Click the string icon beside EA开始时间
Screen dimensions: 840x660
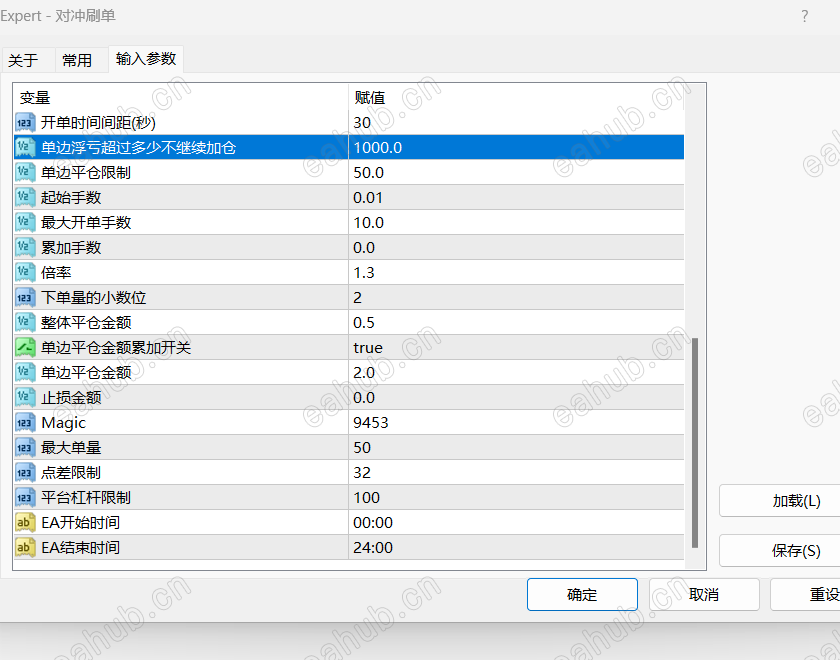pyautogui.click(x=25, y=523)
